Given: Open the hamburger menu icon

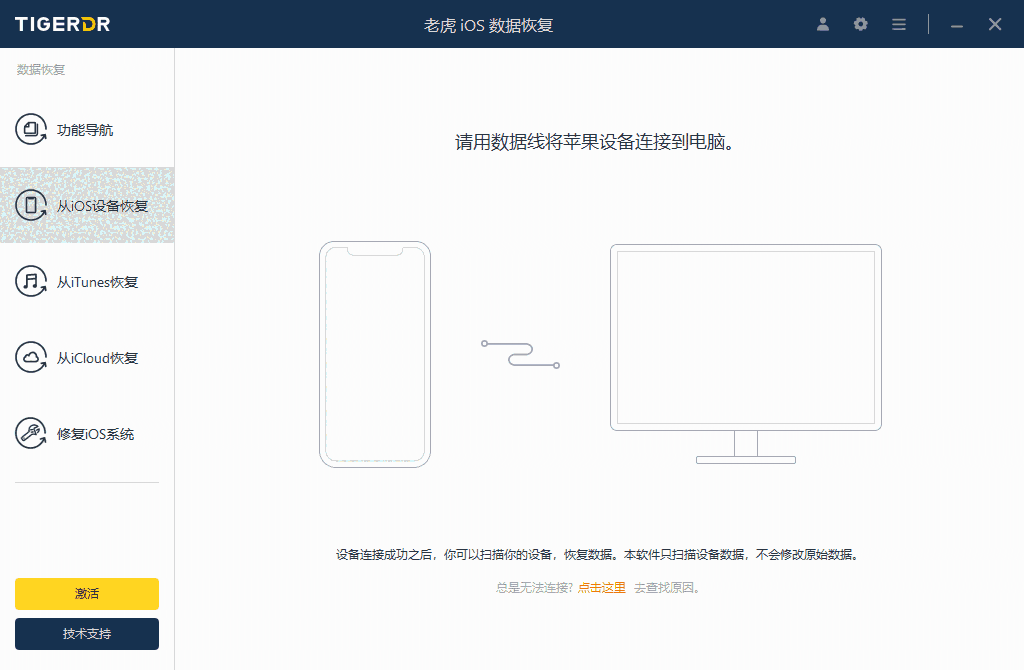Looking at the screenshot, I should (898, 24).
